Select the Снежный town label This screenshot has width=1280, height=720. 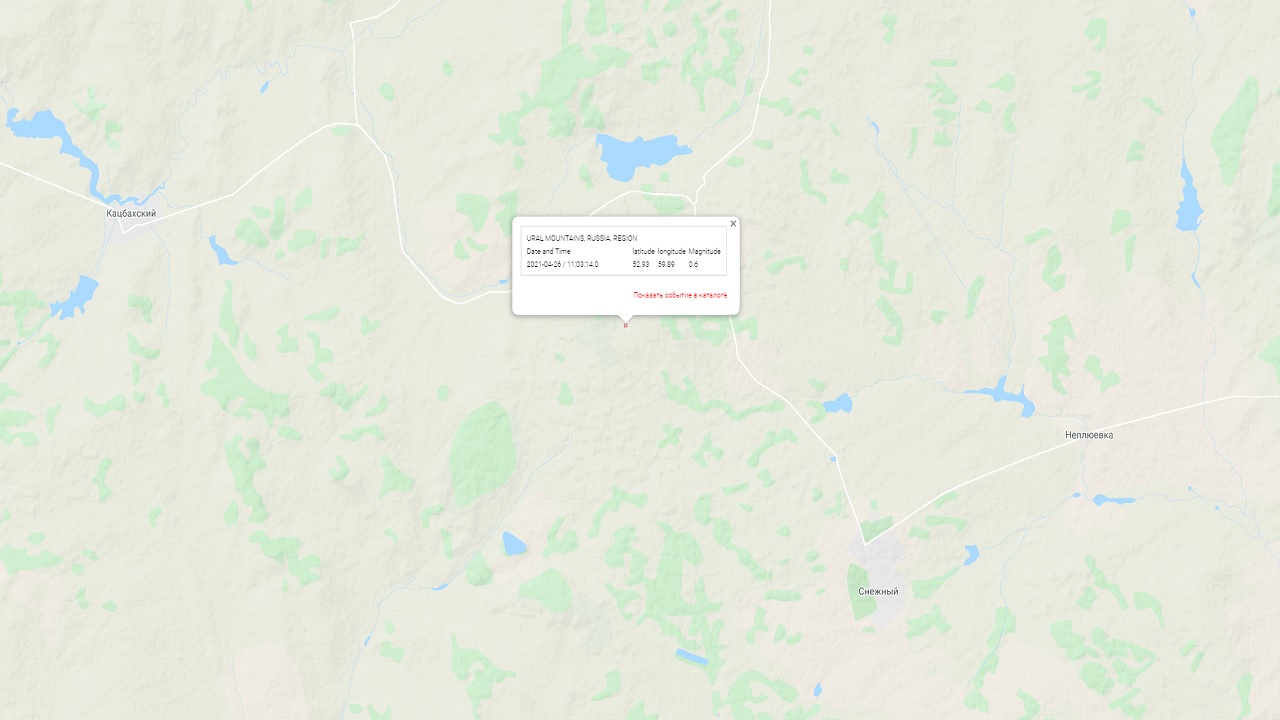878,591
